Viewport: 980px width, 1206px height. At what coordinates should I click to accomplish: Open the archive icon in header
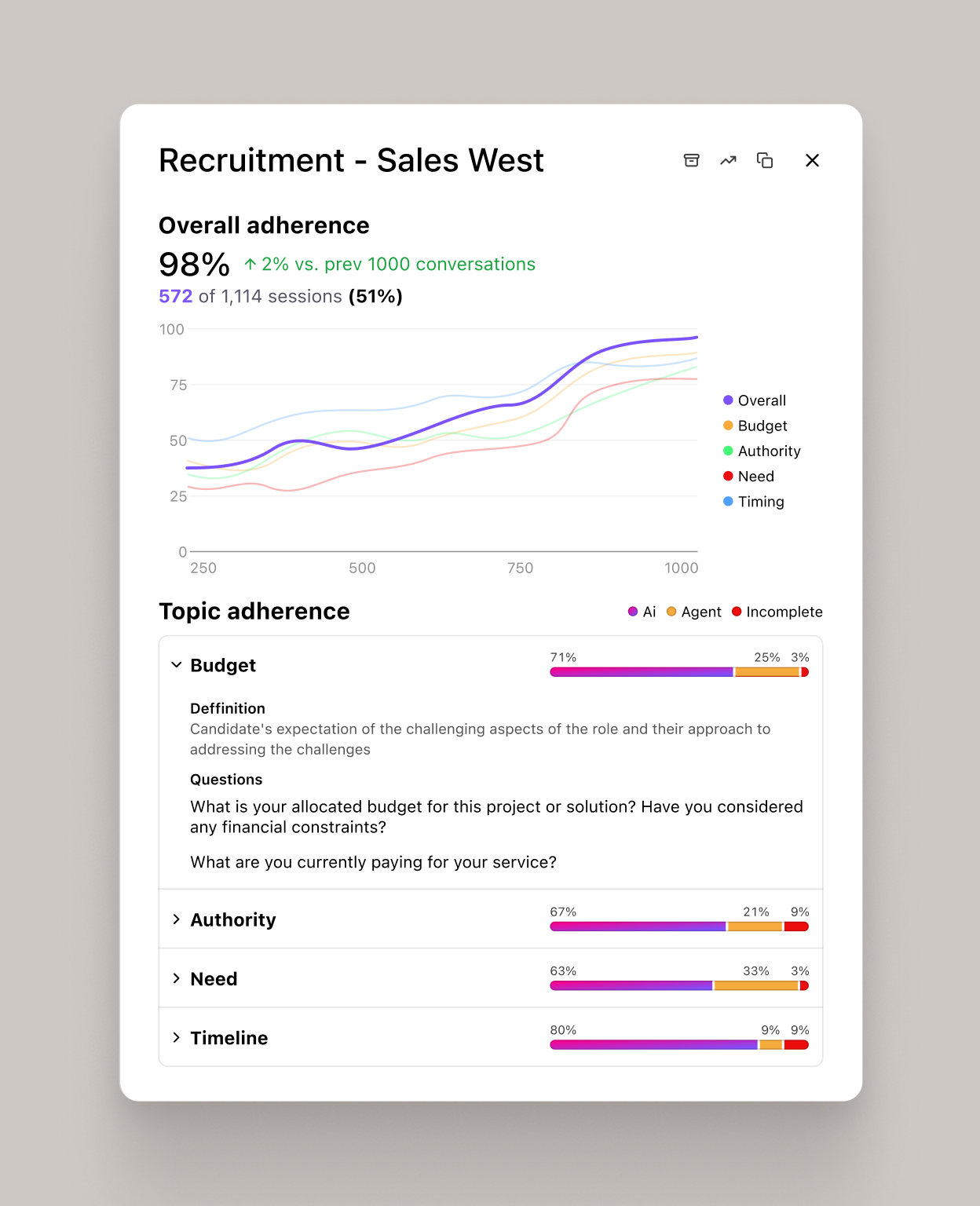[692, 160]
